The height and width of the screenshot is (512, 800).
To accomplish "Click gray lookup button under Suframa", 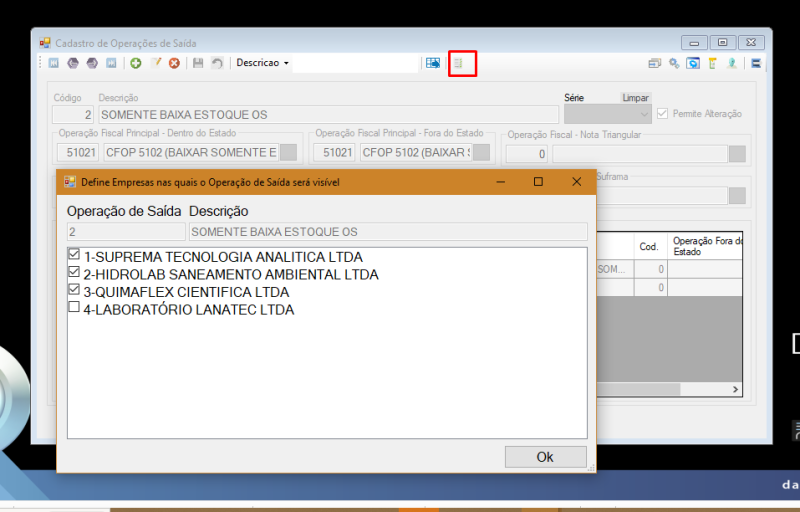I will pos(737,196).
